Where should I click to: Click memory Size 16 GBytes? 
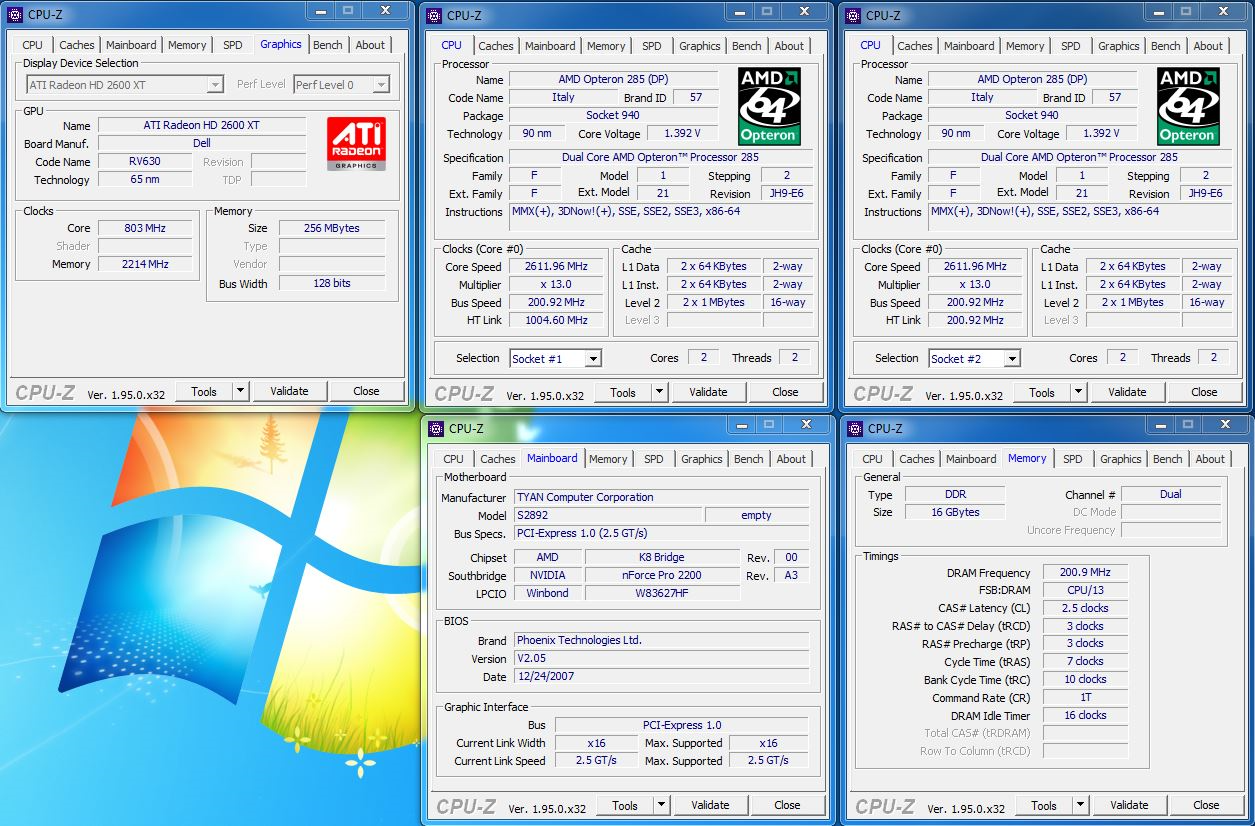[955, 512]
